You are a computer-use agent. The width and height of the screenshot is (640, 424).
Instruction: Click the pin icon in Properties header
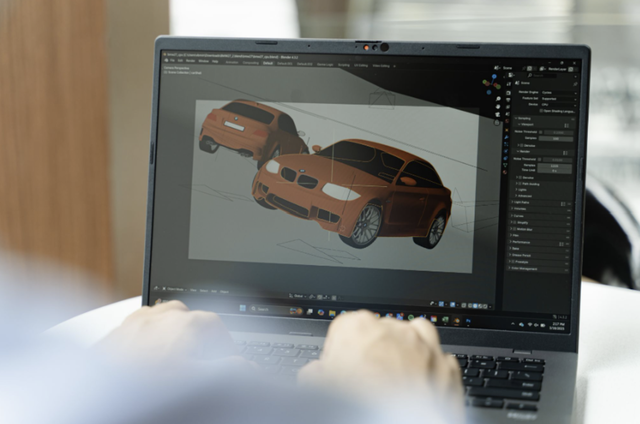(576, 84)
